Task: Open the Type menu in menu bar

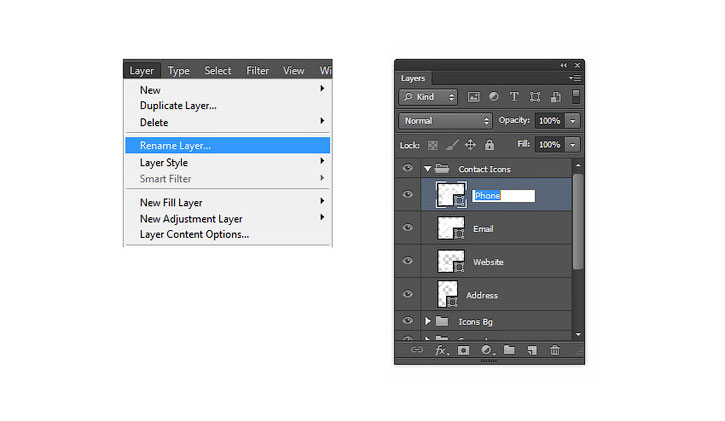Action: pos(179,71)
